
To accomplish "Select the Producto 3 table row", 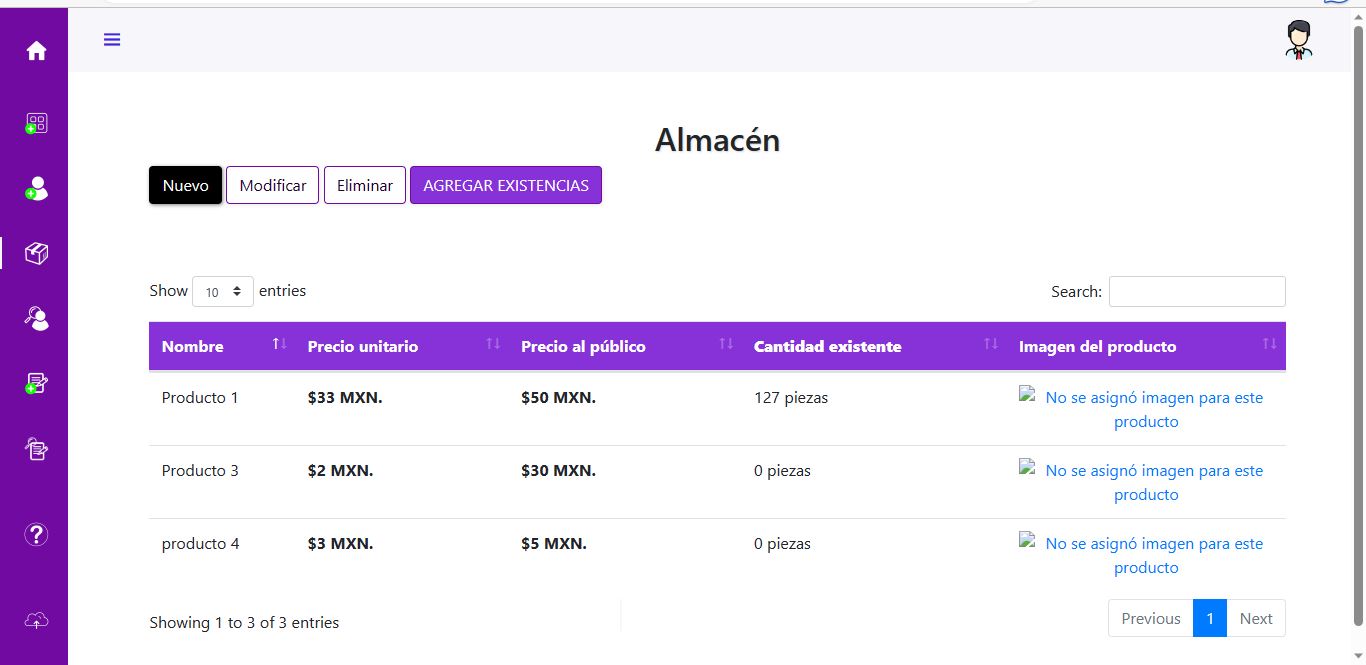I will (200, 471).
